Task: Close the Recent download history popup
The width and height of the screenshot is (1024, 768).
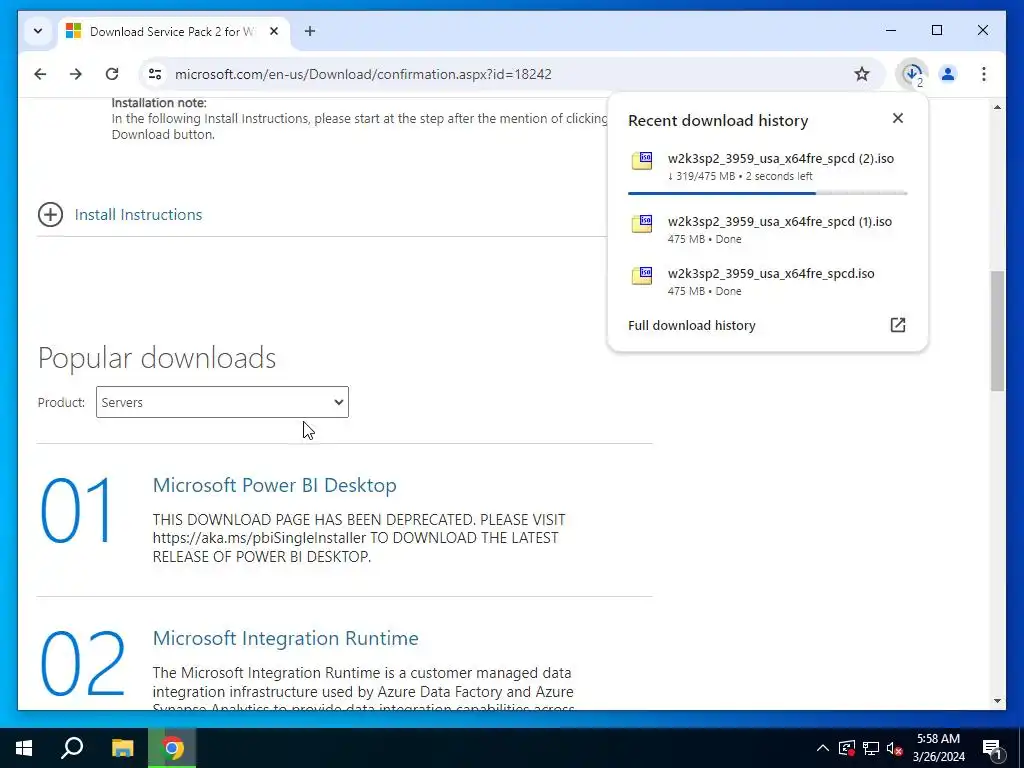Action: [x=898, y=118]
